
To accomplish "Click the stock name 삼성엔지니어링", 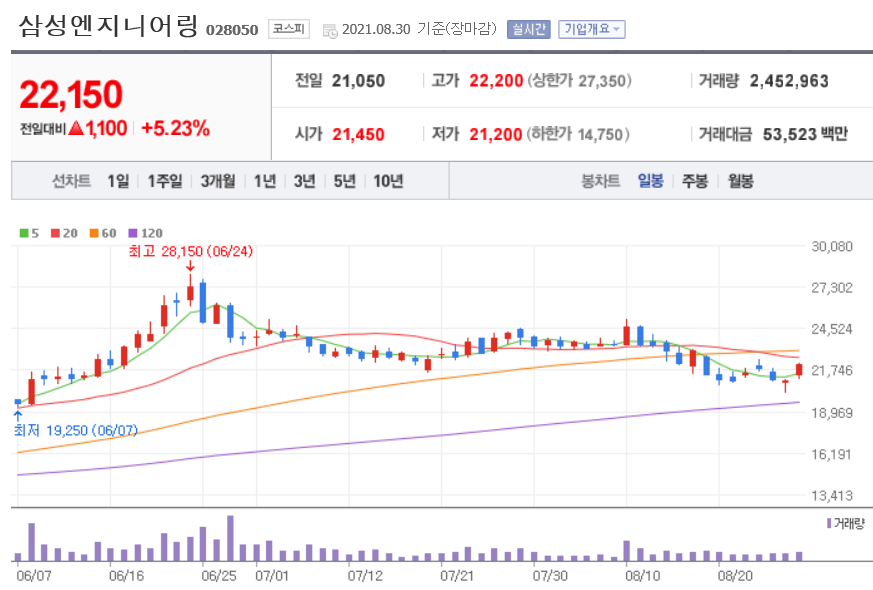I will [109, 26].
